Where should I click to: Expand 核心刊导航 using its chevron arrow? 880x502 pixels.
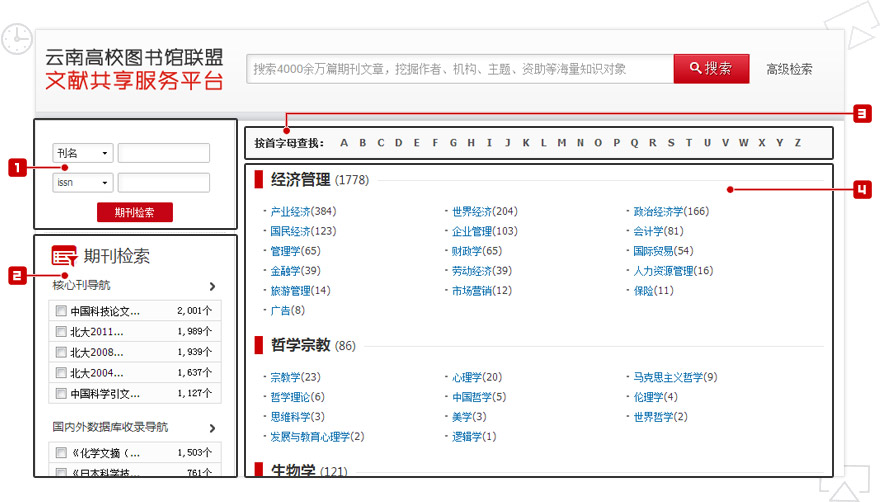[212, 286]
